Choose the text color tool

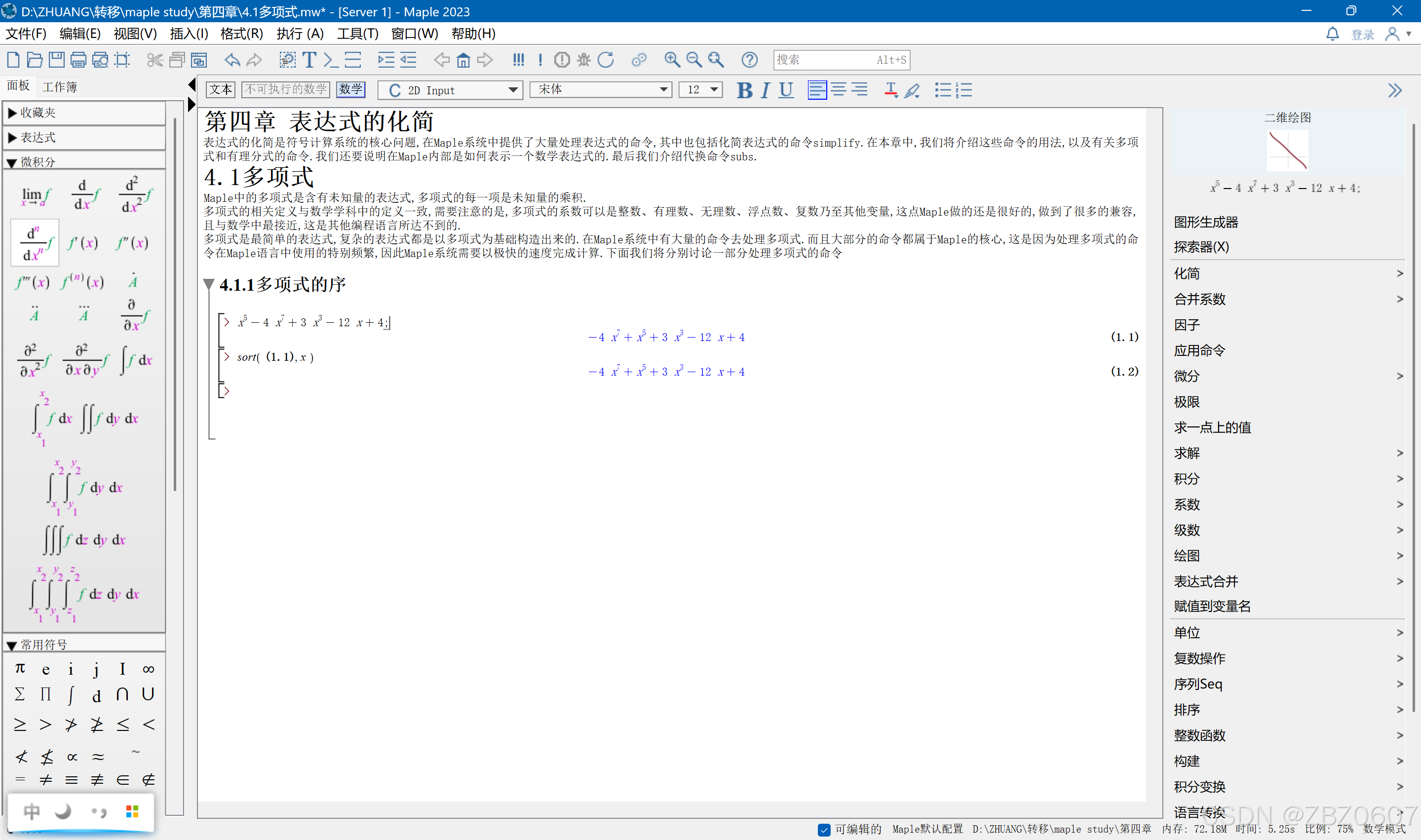(891, 90)
